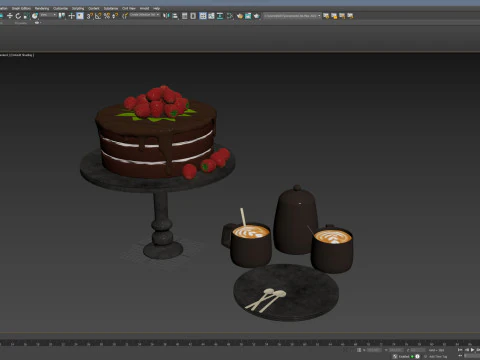
Task: Open the reference coordinate system dropdown
Action: point(48,15)
